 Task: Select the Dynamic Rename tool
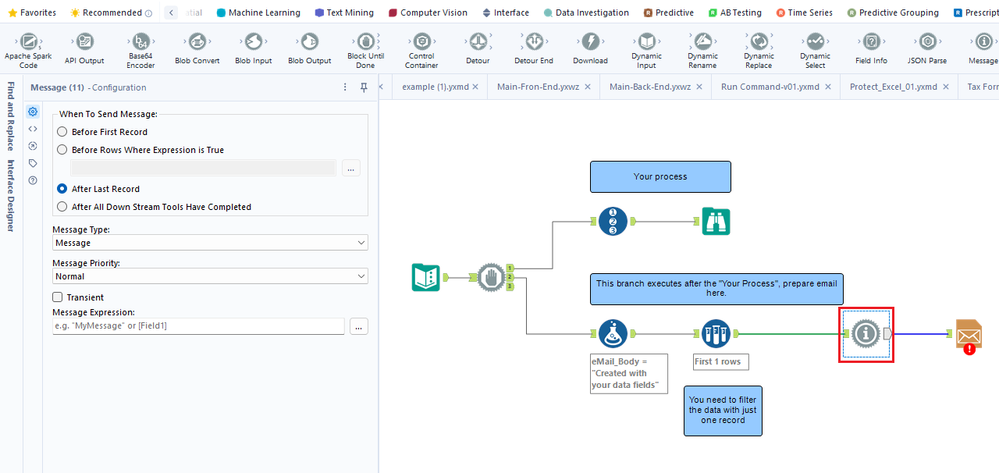coord(702,50)
